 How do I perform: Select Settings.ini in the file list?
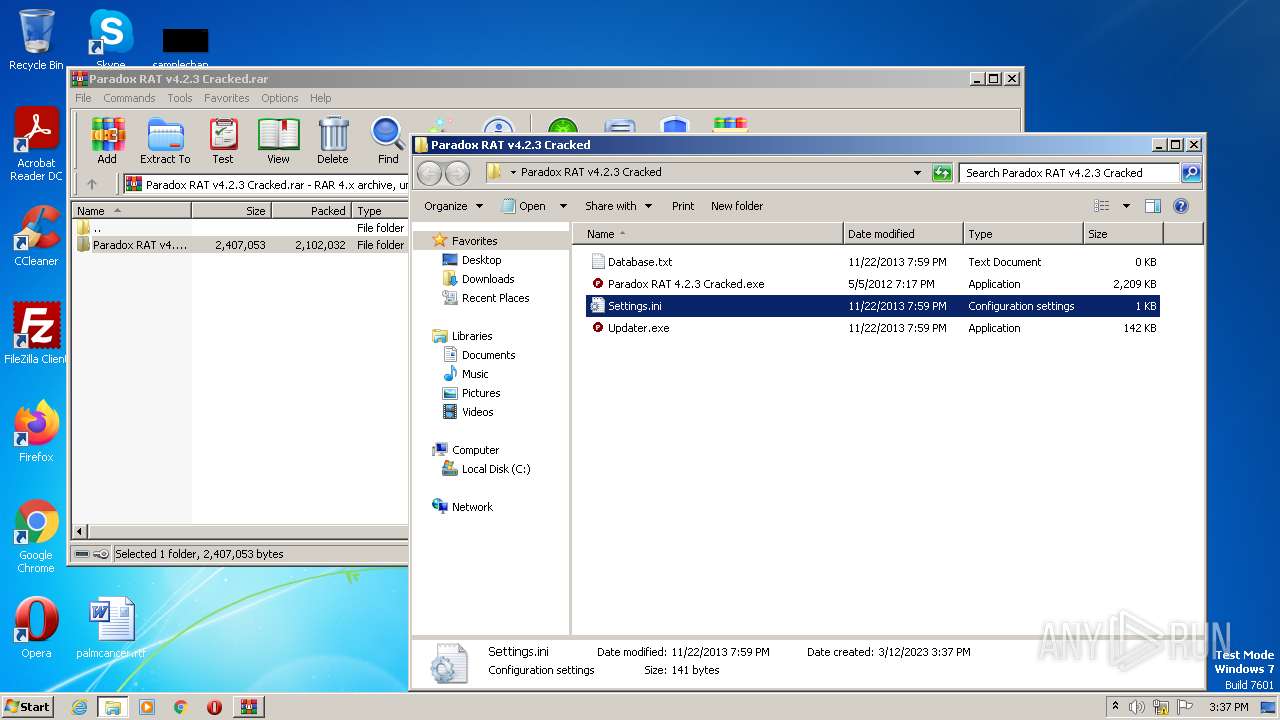pos(873,306)
